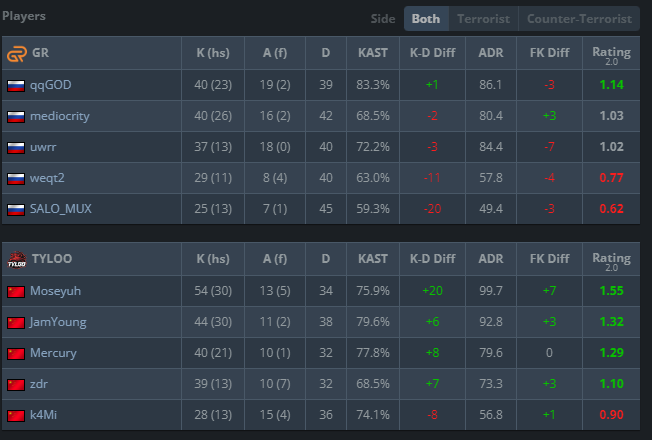Open JamYoung player profile
Screen dimensions: 652x440
(58, 322)
